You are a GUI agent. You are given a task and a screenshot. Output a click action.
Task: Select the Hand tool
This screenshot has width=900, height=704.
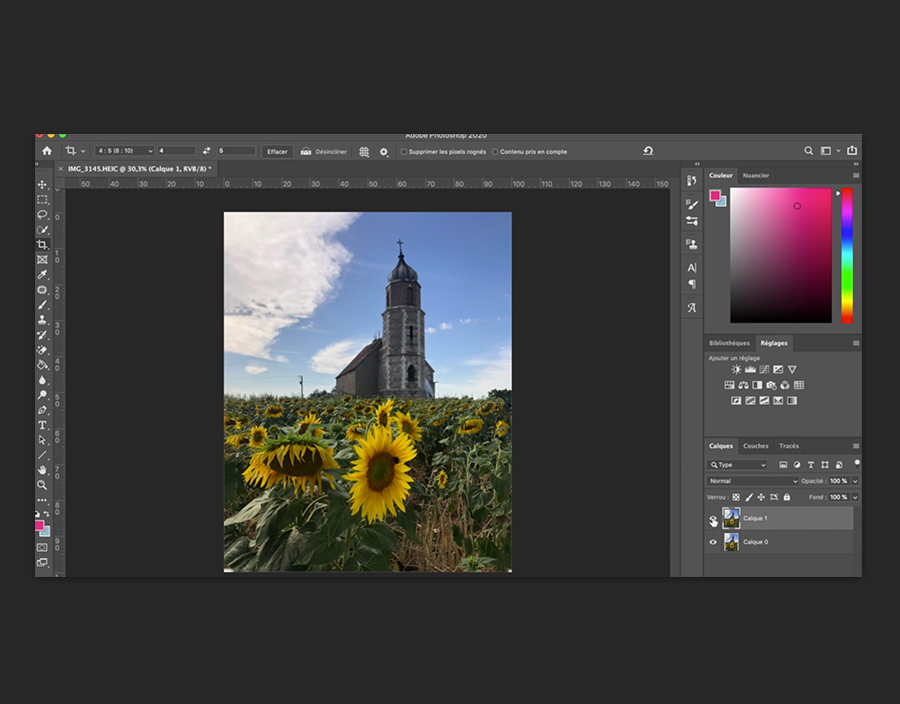pos(42,470)
